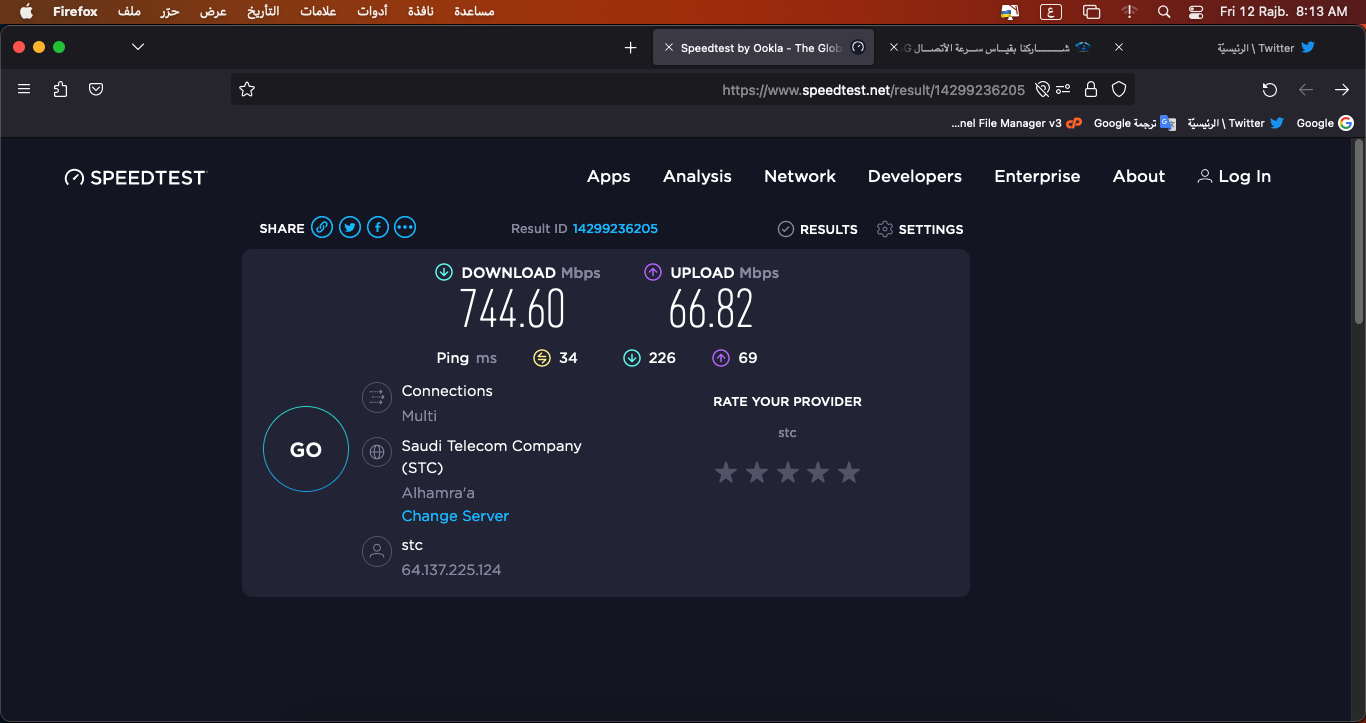Viewport: 1366px width, 723px height.
Task: Share result on Facebook icon
Action: pos(377,228)
